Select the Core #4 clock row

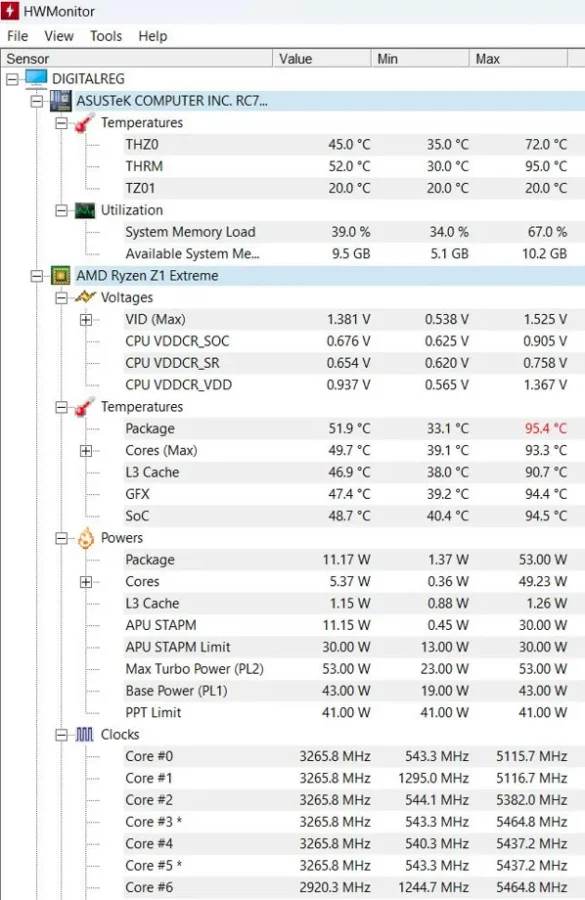(354, 844)
